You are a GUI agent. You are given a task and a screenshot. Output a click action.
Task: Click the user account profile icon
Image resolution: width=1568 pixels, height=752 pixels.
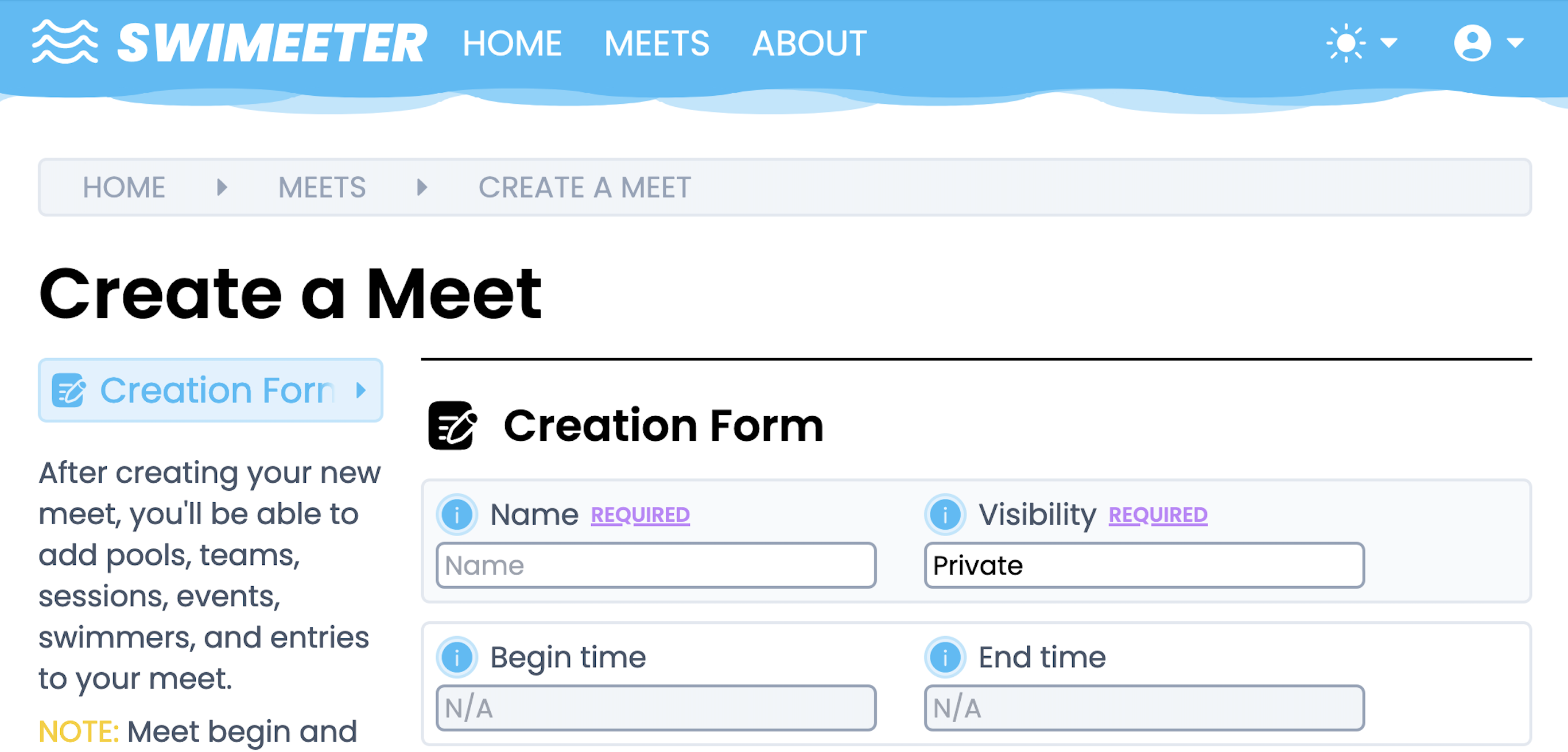pos(1472,42)
